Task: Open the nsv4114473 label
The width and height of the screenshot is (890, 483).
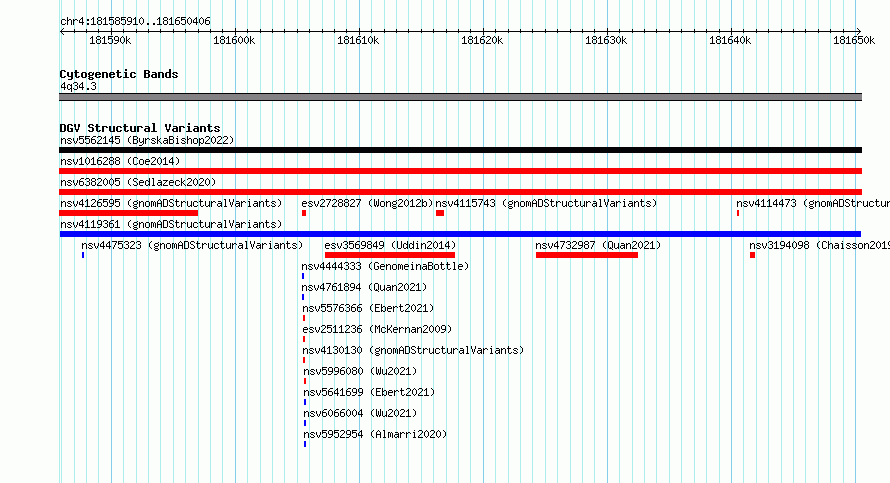Action: pyautogui.click(x=813, y=203)
